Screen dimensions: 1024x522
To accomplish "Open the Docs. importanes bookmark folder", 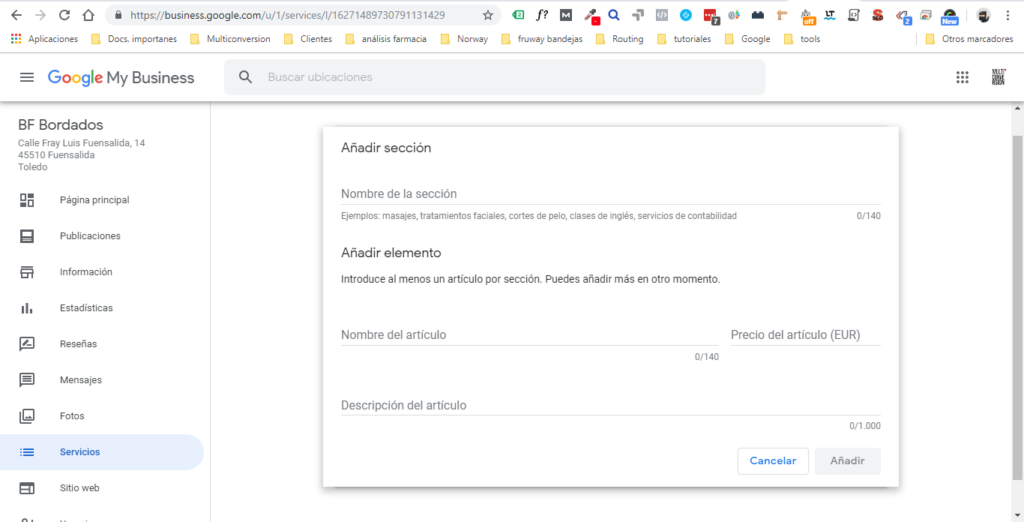I will (134, 39).
